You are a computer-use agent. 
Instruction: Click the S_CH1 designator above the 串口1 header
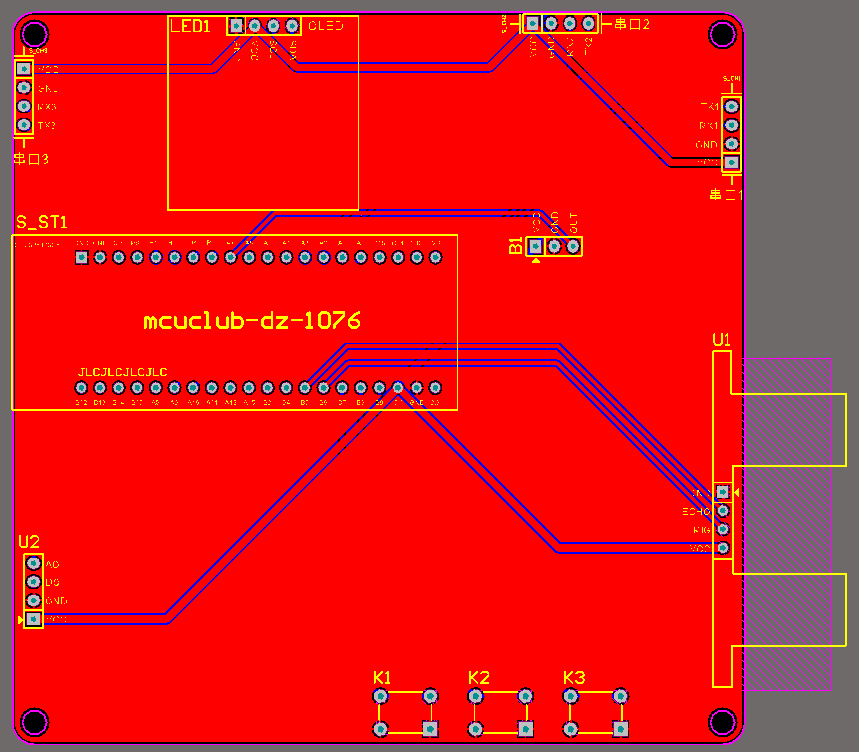pos(731,79)
